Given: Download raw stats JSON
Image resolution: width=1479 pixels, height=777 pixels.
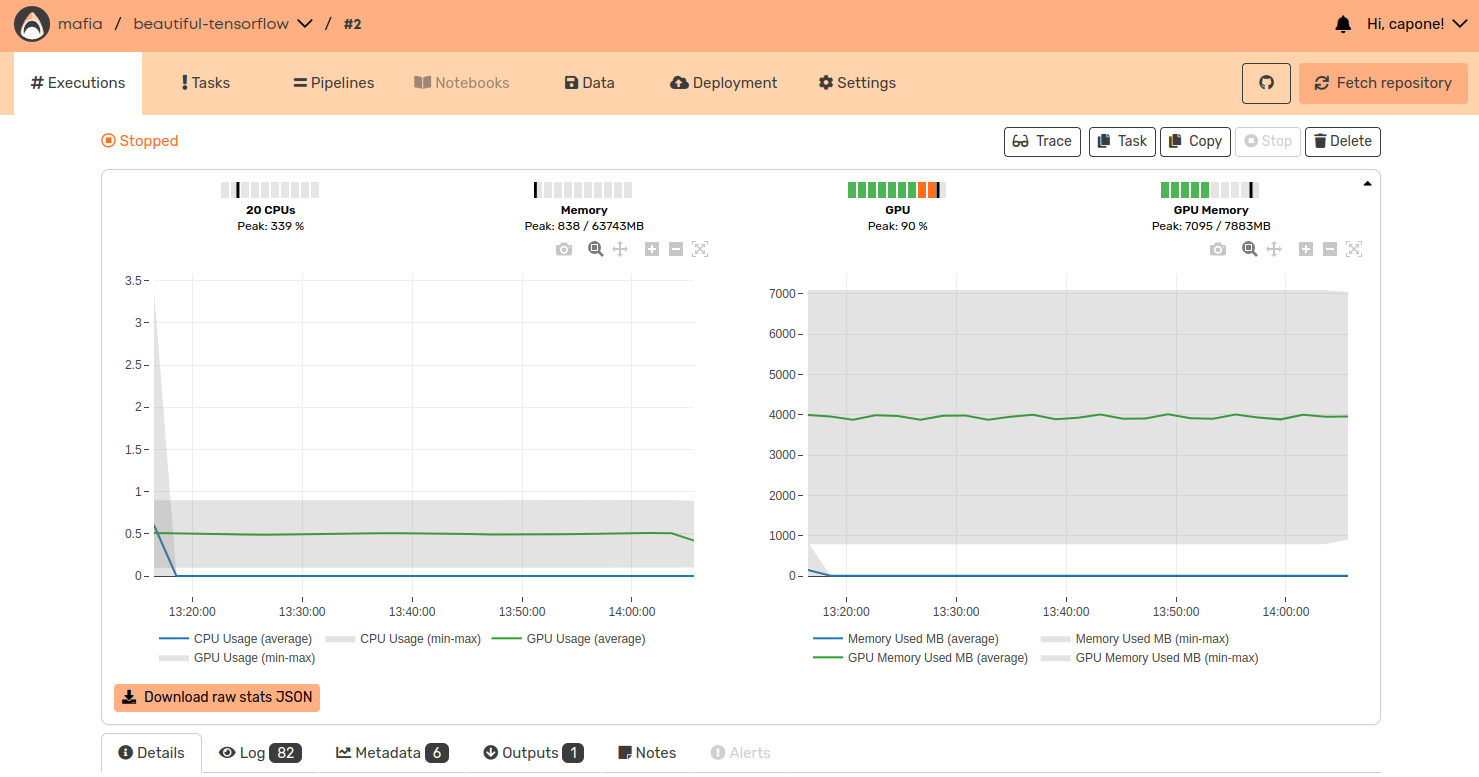Looking at the screenshot, I should coord(217,697).
